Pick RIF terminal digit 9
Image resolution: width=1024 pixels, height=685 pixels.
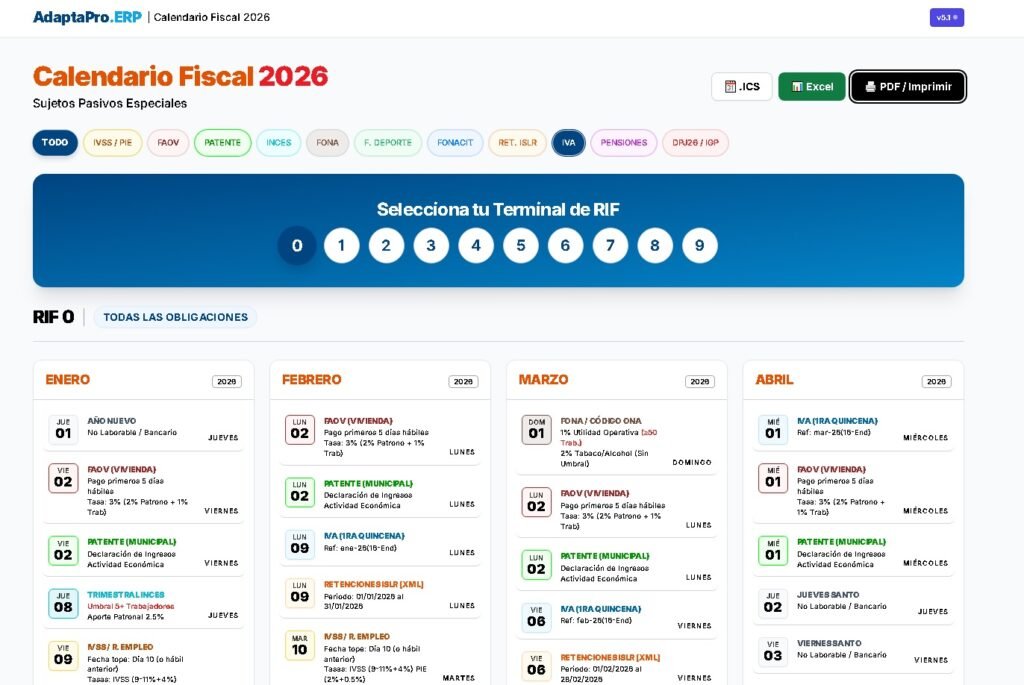coord(699,246)
